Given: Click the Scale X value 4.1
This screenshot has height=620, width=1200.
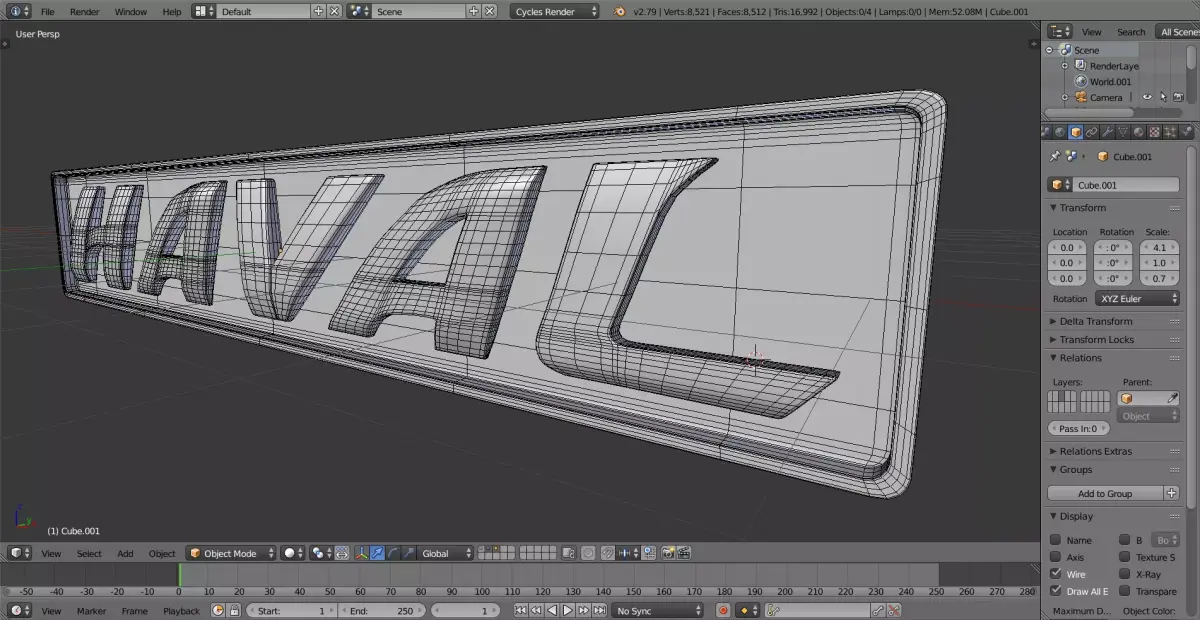Looking at the screenshot, I should coord(1160,247).
